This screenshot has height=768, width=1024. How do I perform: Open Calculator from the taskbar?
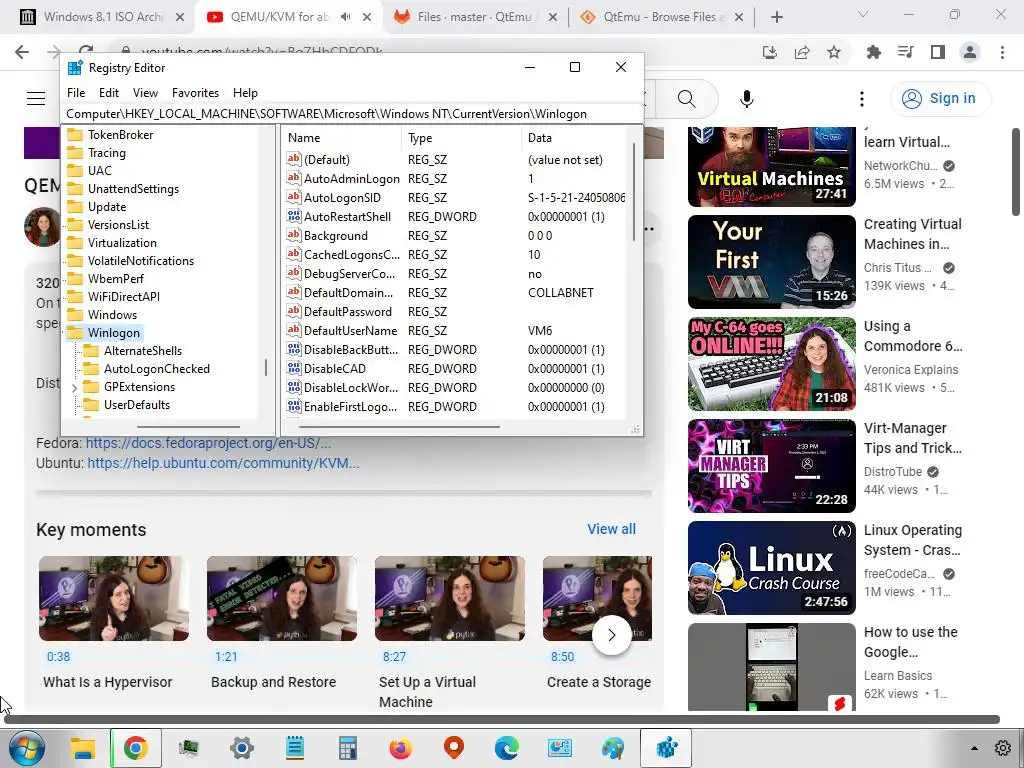pos(347,748)
